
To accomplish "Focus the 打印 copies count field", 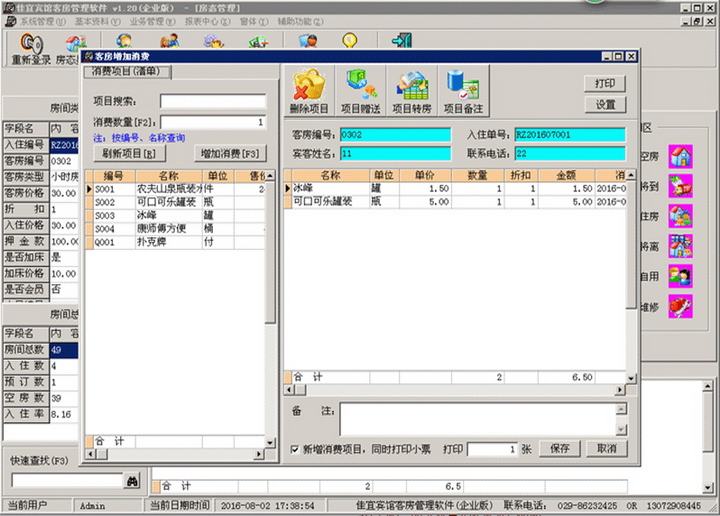I will coord(492,449).
